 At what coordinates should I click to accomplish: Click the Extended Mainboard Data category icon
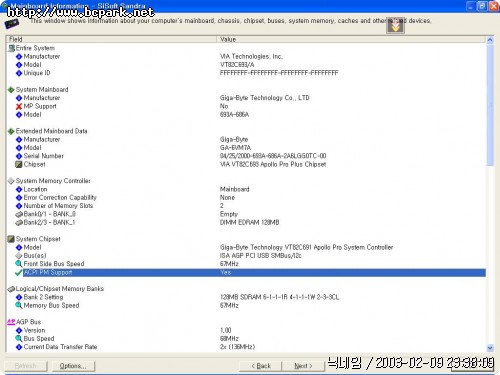11,131
